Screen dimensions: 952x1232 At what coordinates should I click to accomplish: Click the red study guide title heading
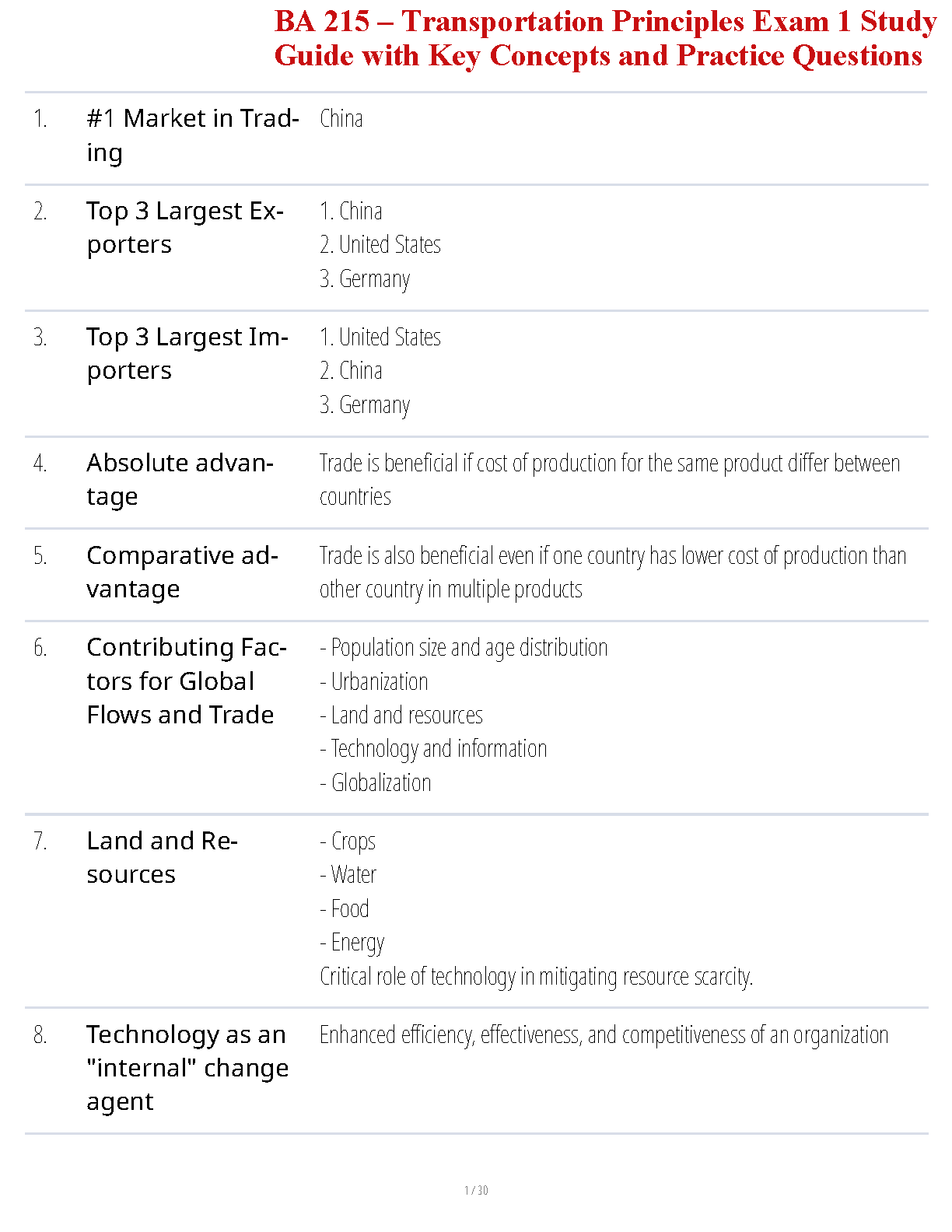[x=604, y=39]
